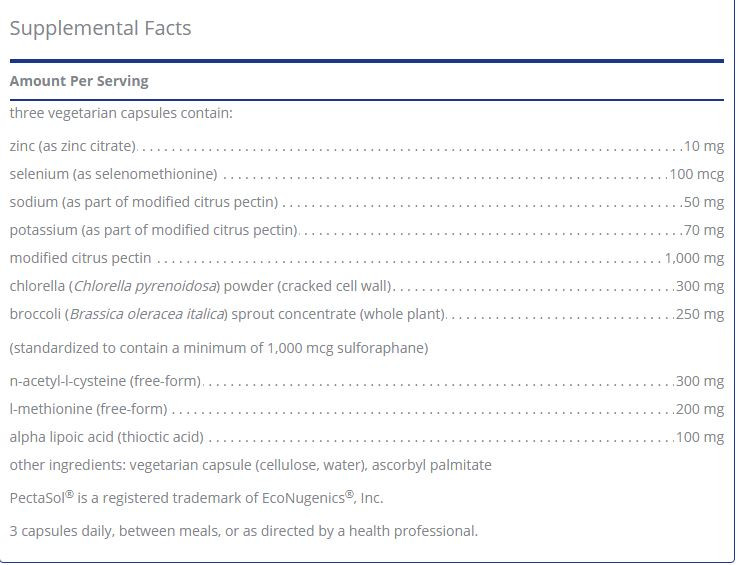Select the 'three vegetarian capsules contain' line
This screenshot has height=565, width=739.
click(121, 113)
